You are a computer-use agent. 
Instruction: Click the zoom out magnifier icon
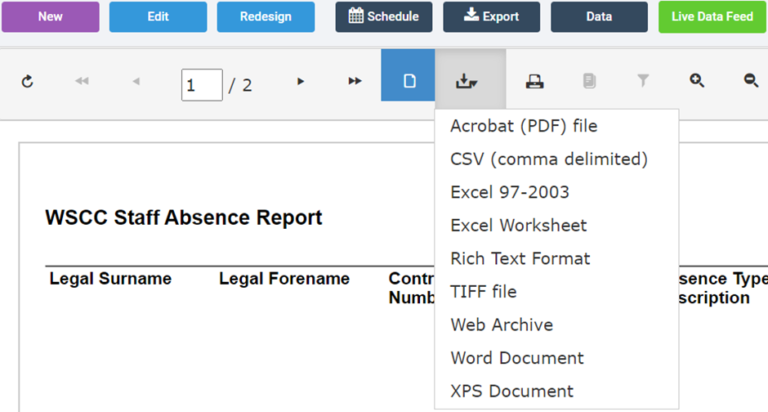click(x=750, y=81)
